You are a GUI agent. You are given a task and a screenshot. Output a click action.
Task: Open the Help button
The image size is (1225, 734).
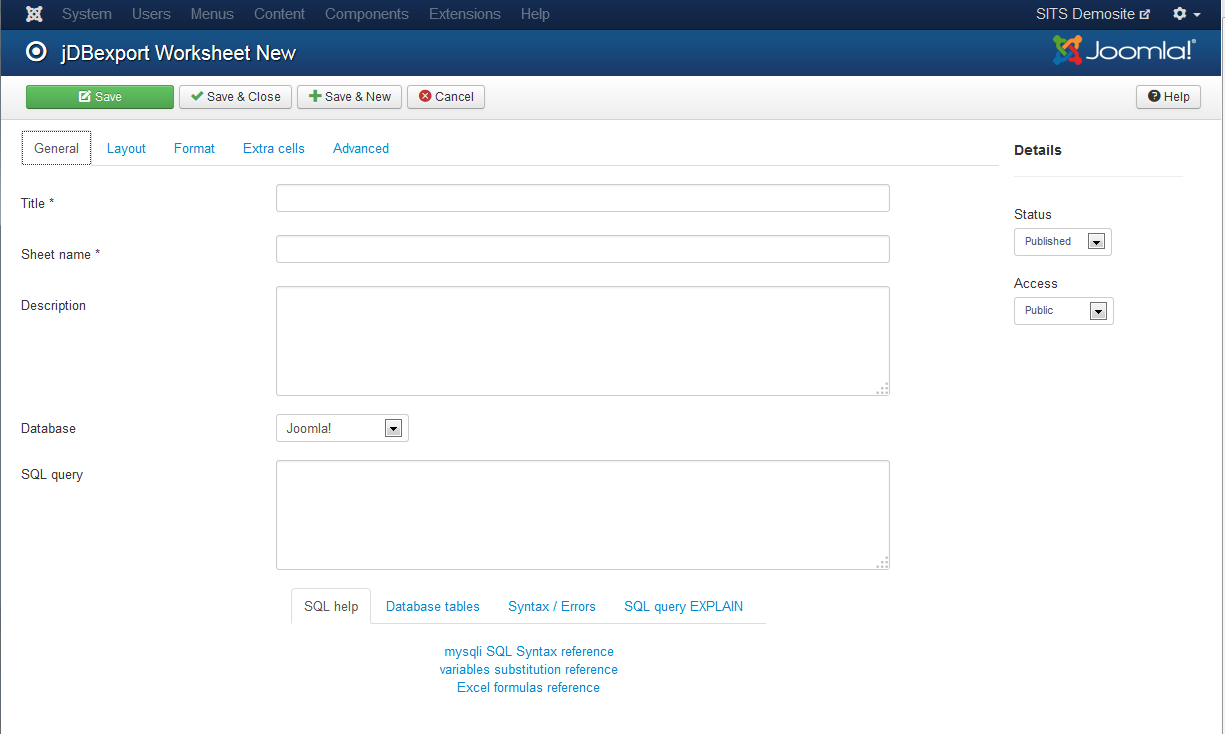[x=1168, y=97]
